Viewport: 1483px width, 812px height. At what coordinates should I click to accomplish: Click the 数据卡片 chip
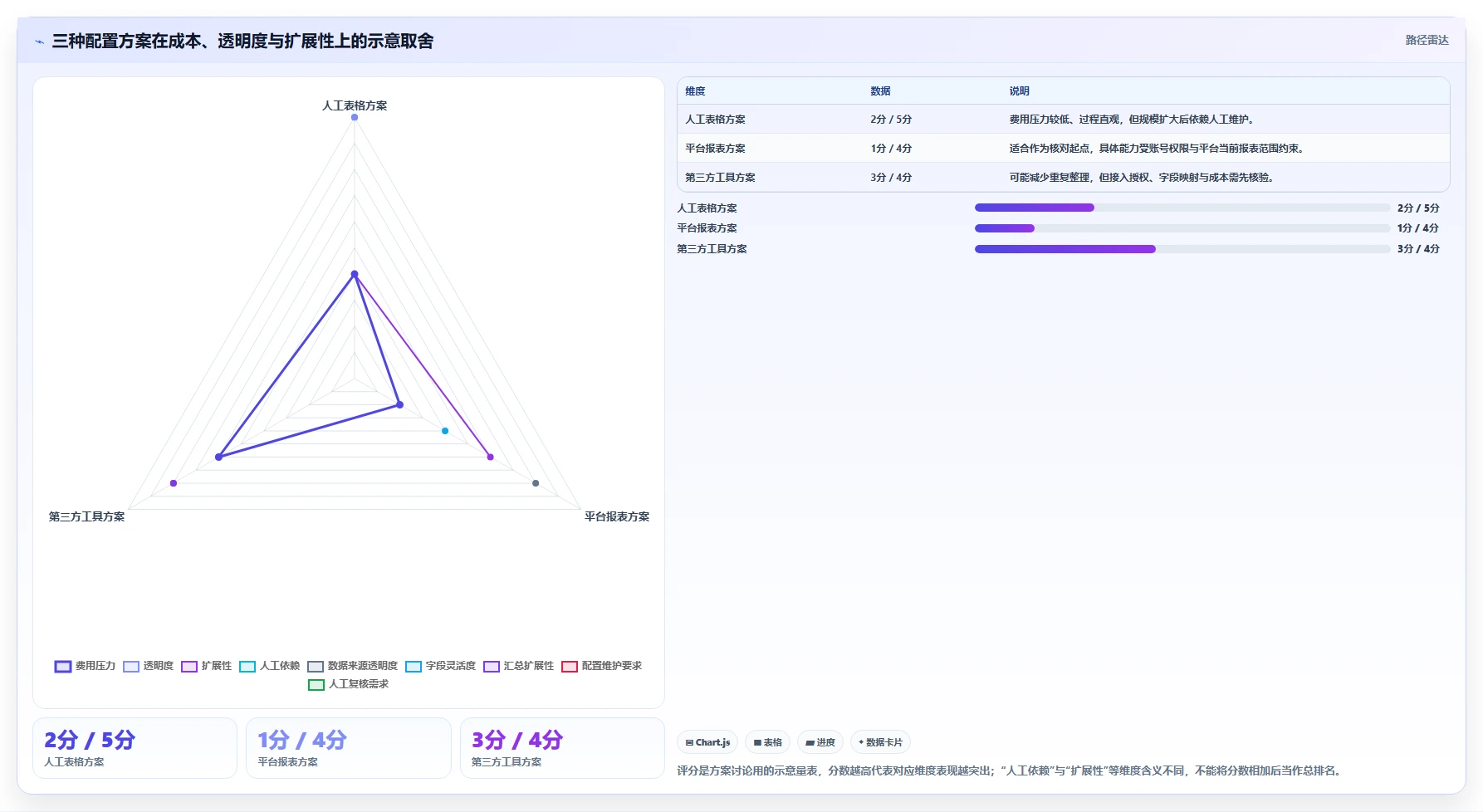click(880, 742)
